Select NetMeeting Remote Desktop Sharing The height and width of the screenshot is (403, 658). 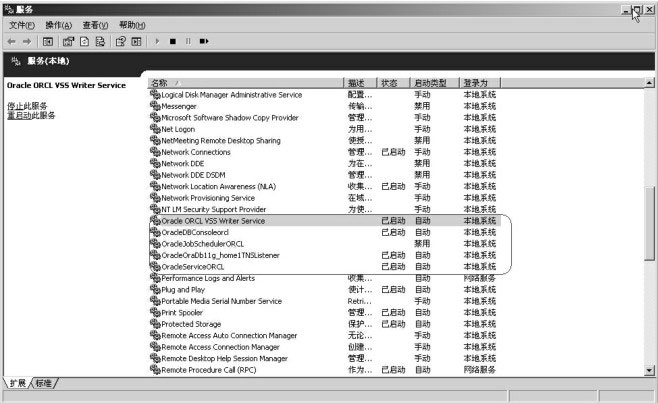point(221,141)
